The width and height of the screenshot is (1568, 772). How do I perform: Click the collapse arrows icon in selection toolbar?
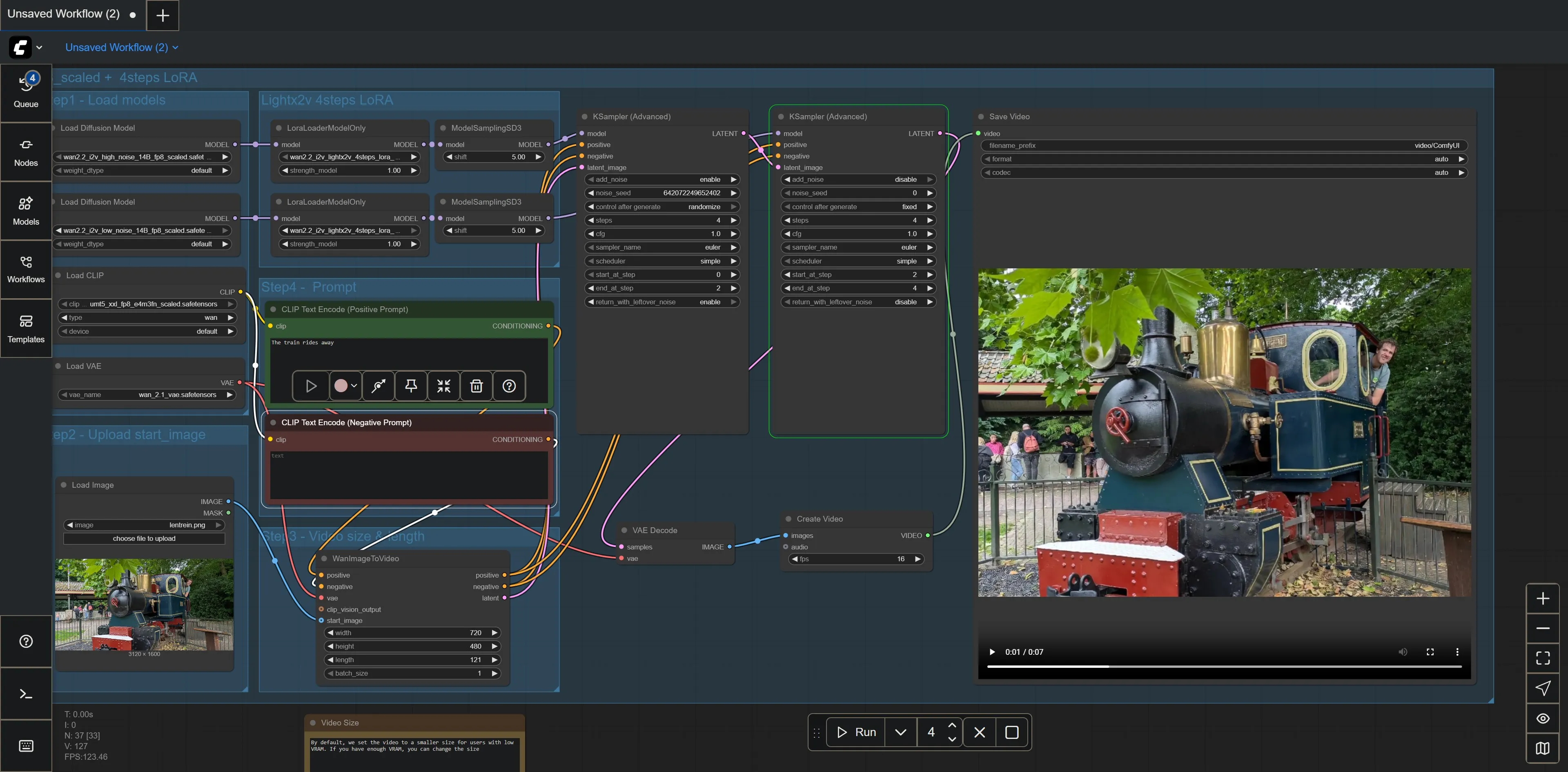tap(444, 386)
